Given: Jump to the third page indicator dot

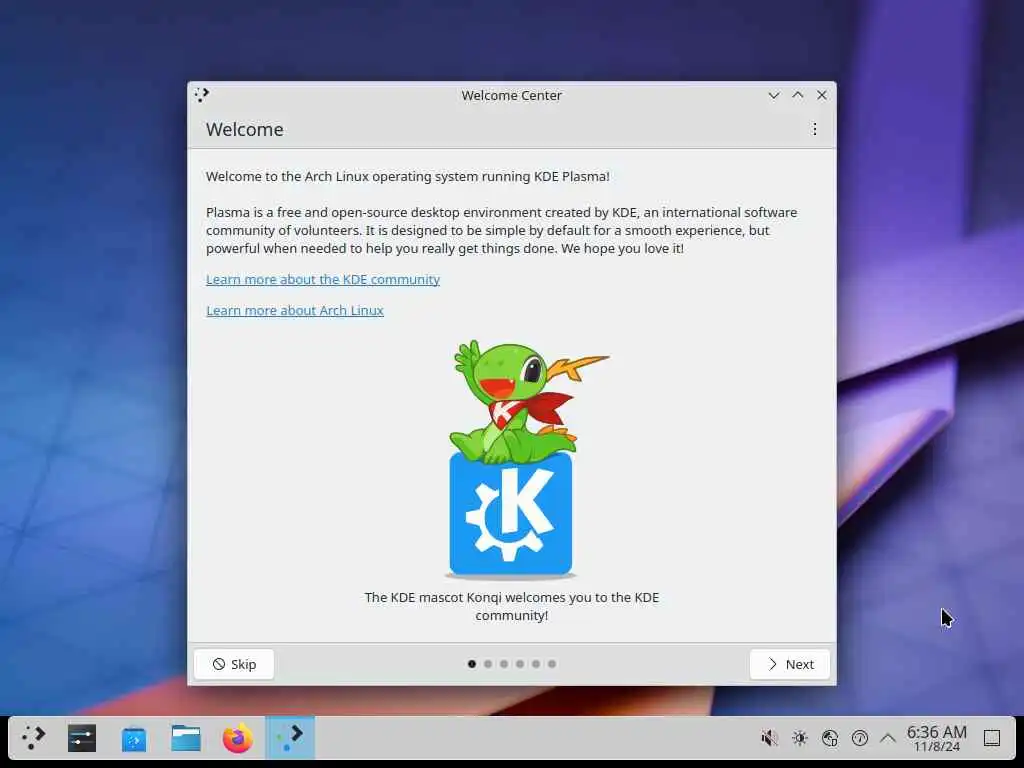Looking at the screenshot, I should pyautogui.click(x=504, y=664).
